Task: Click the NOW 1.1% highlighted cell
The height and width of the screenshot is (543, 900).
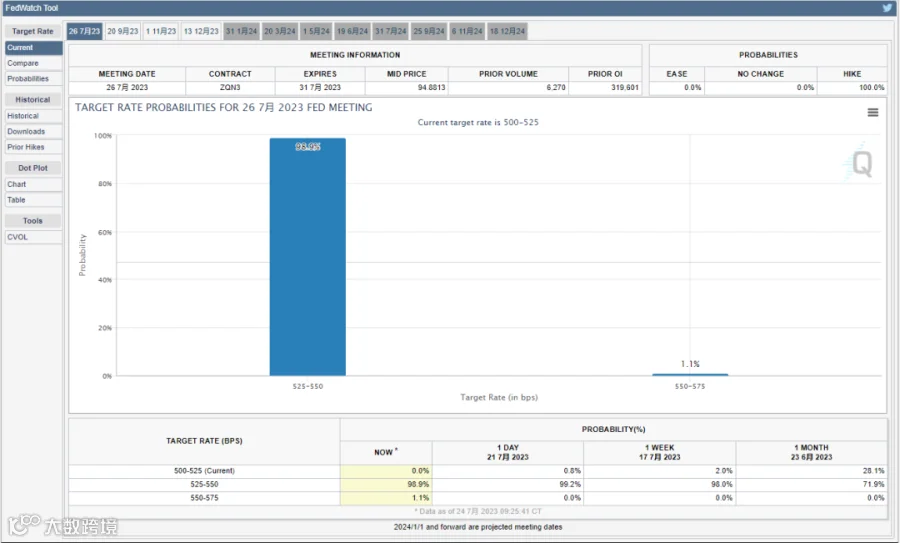Action: tap(386, 498)
